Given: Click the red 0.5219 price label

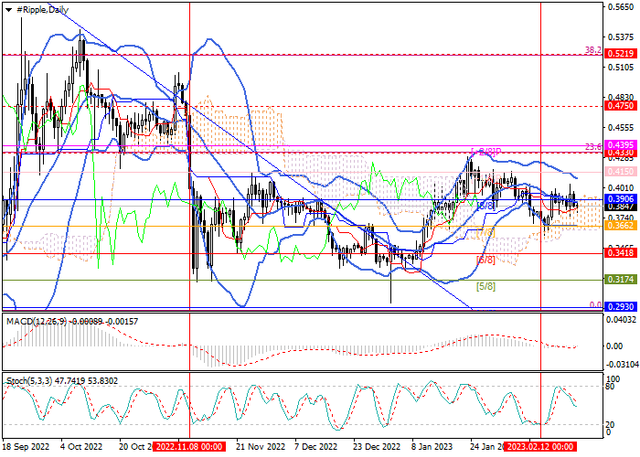Looking at the screenshot, I should (x=620, y=54).
